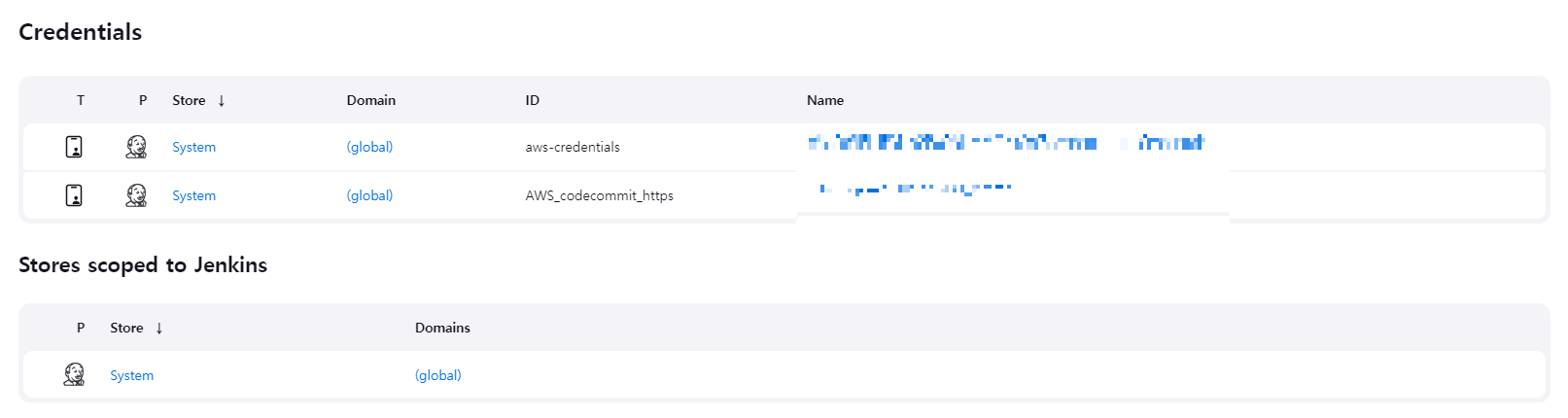Sort credentials by Store arrow
1568x418 pixels.
point(222,100)
